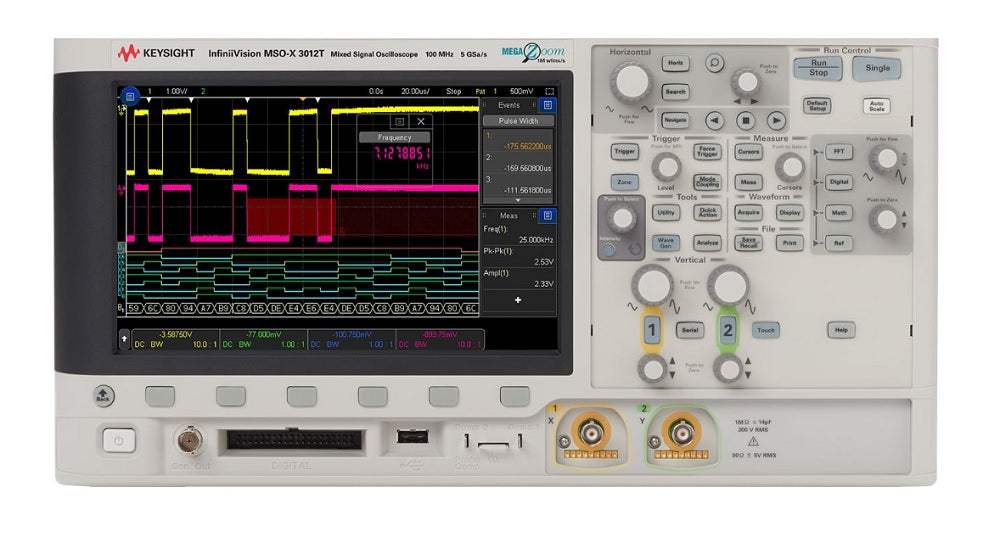Close the Frequency counter popup

(421, 121)
